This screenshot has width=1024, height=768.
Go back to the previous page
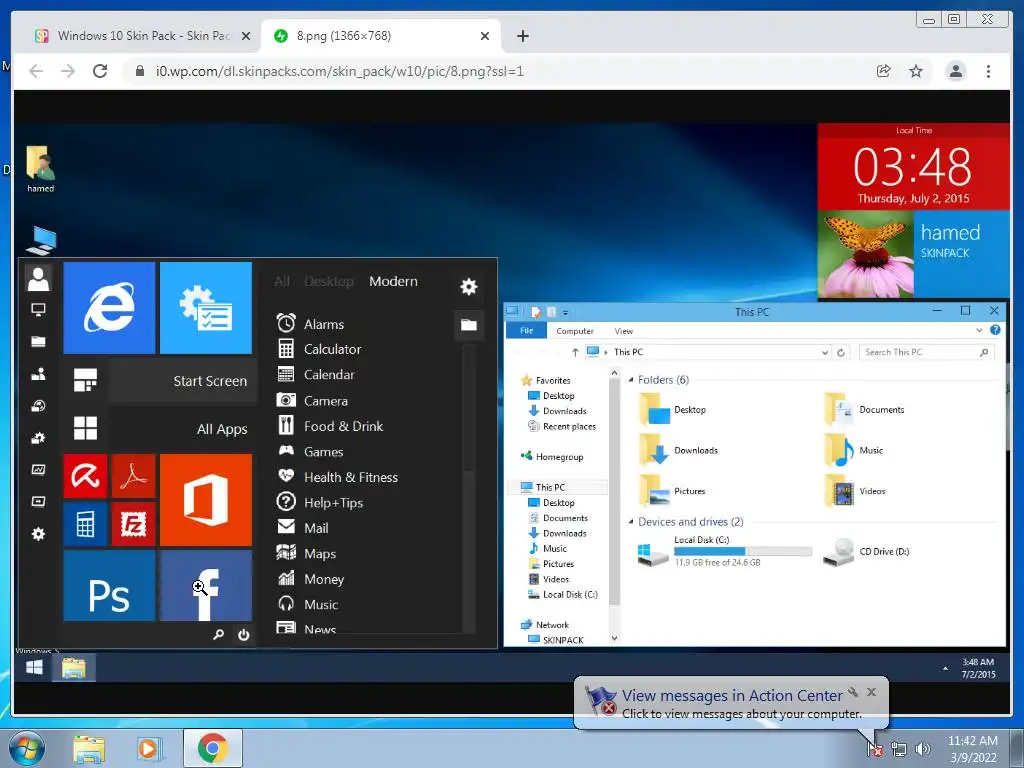pos(36,71)
